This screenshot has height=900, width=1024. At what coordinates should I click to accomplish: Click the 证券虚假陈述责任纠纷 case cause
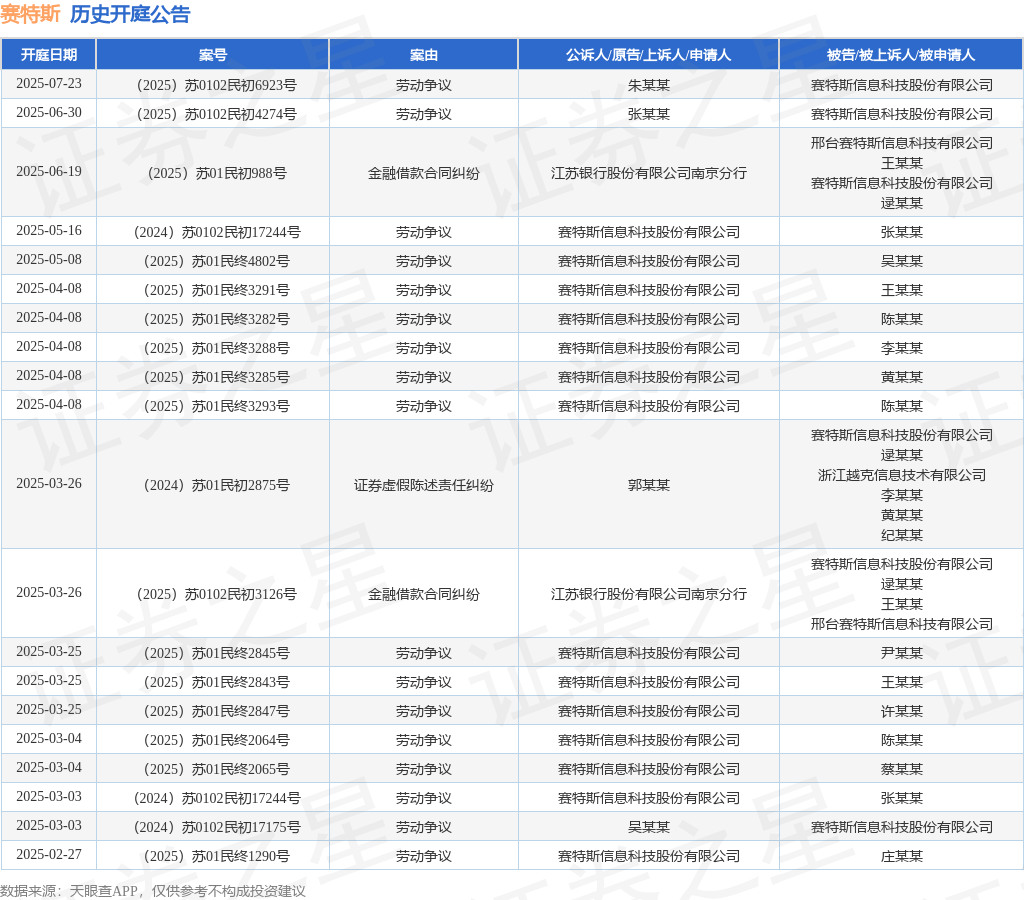423,485
